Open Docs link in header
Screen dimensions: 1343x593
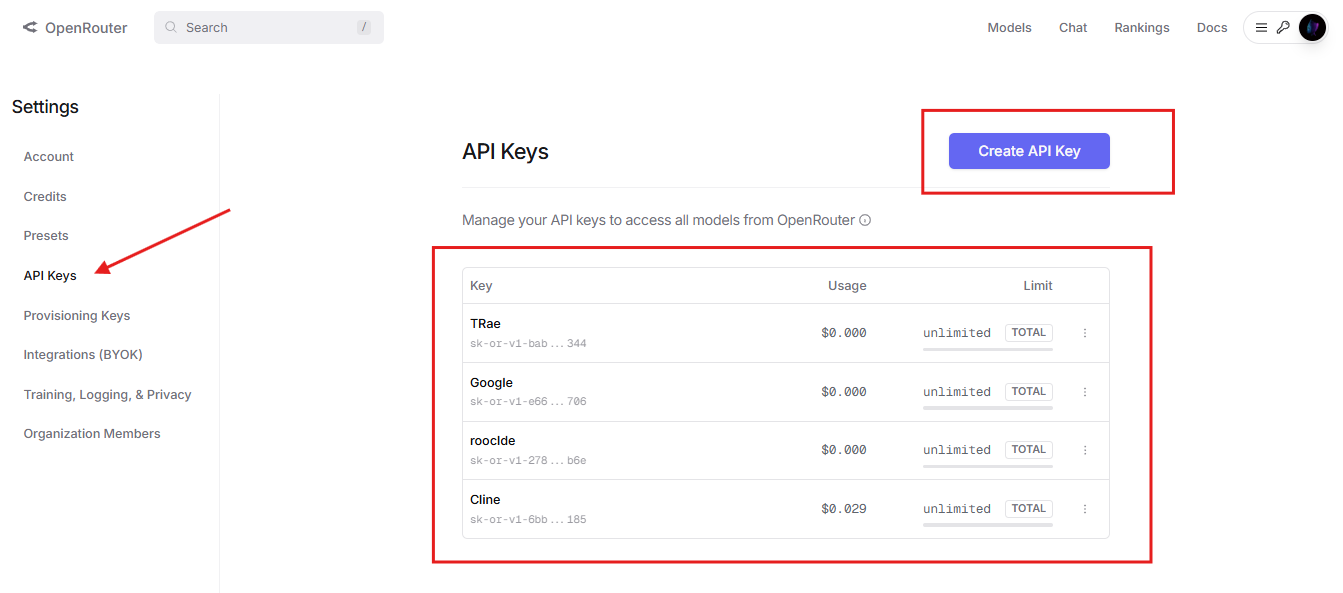(x=1211, y=28)
